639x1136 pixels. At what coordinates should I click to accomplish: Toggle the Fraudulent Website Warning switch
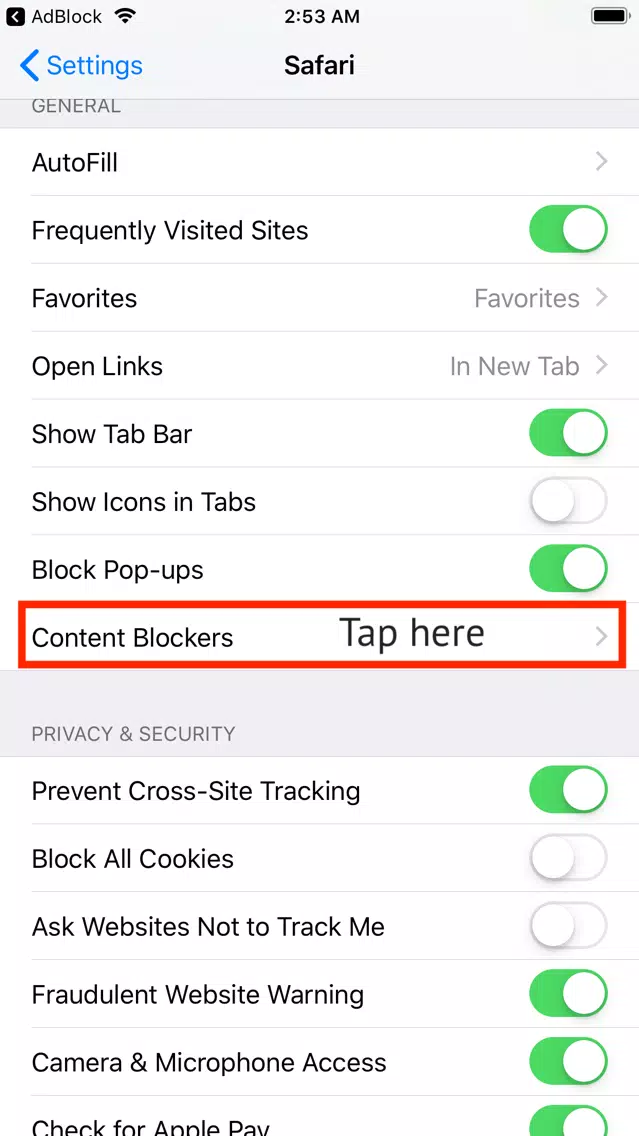click(x=568, y=995)
